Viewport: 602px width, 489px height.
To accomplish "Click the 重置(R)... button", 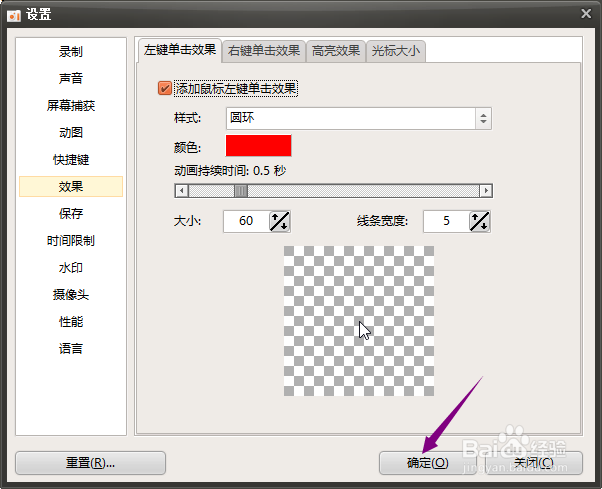I will coord(91,463).
